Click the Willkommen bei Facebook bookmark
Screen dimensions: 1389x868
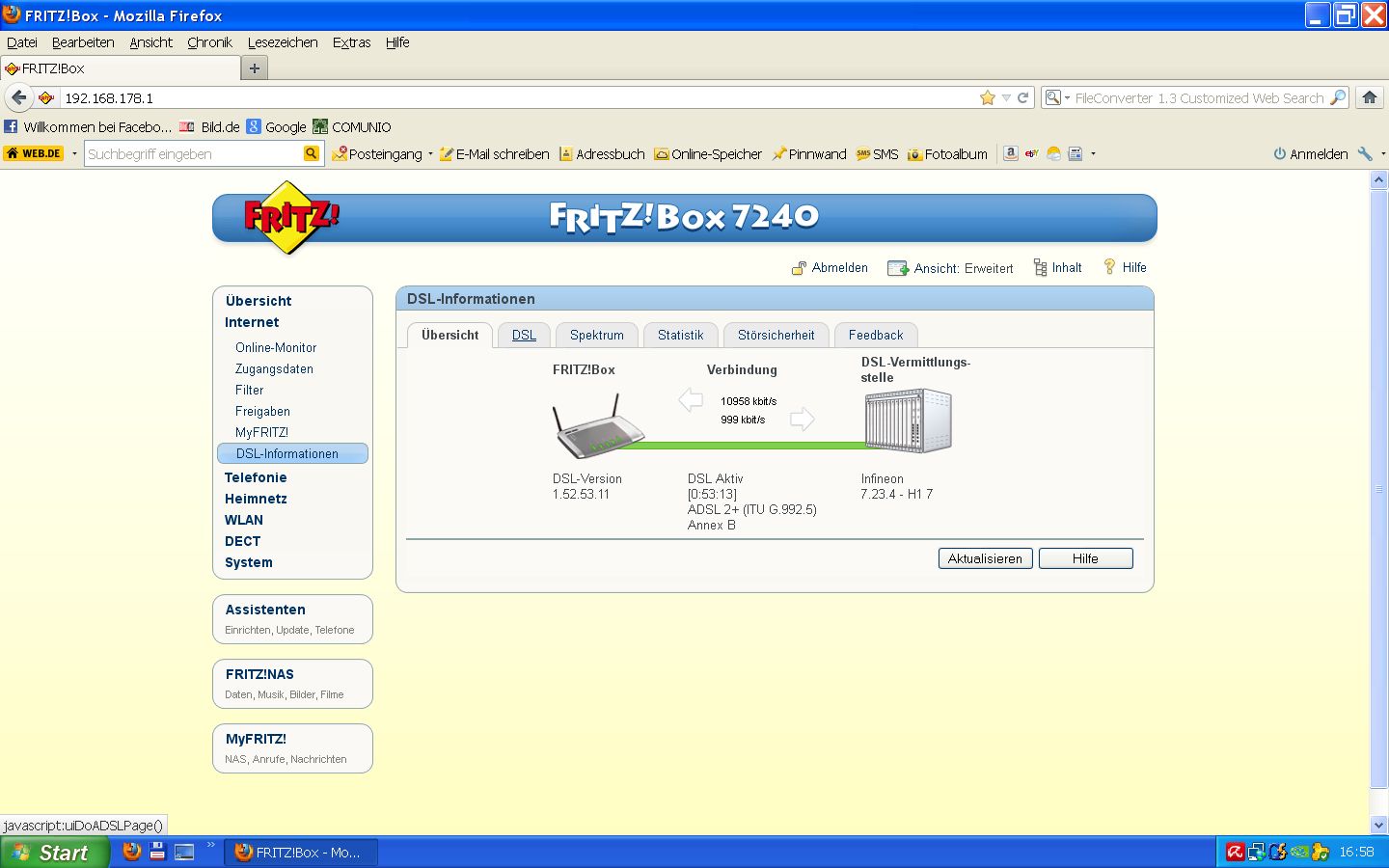point(88,126)
